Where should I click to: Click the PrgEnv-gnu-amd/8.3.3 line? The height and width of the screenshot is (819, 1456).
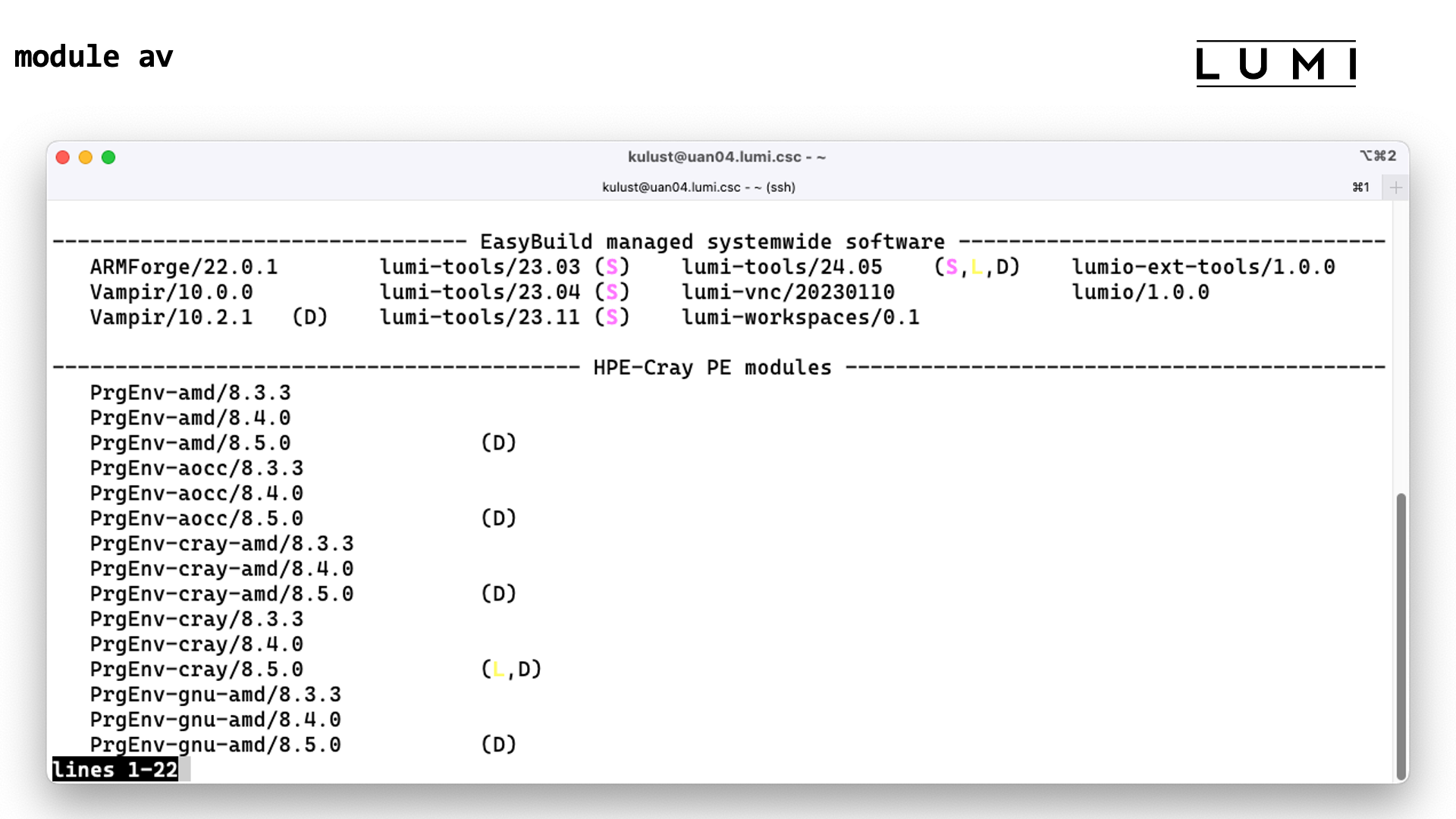point(215,695)
